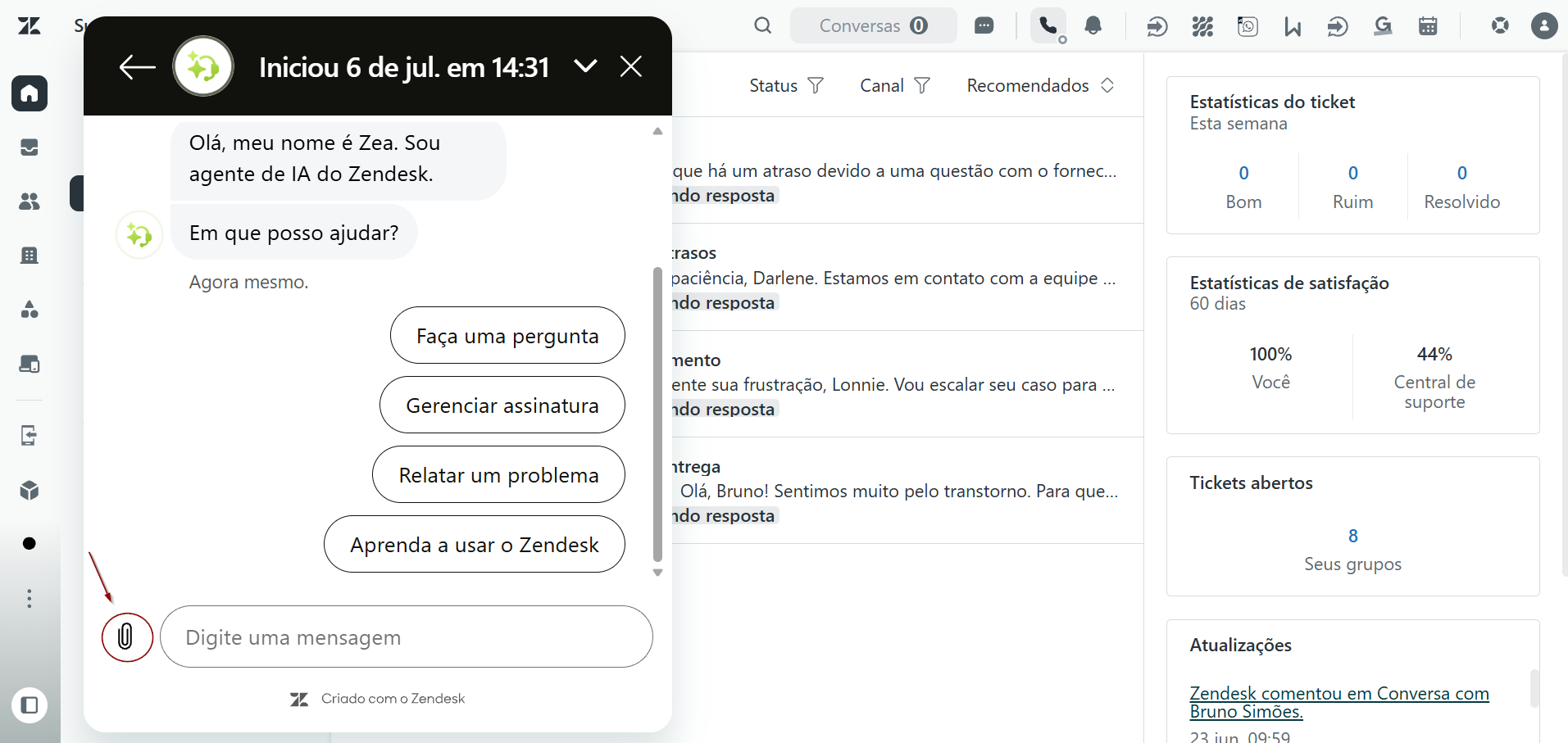1568x743 pixels.
Task: Click the Atualizações panel scrollbar
Action: pos(1534,688)
